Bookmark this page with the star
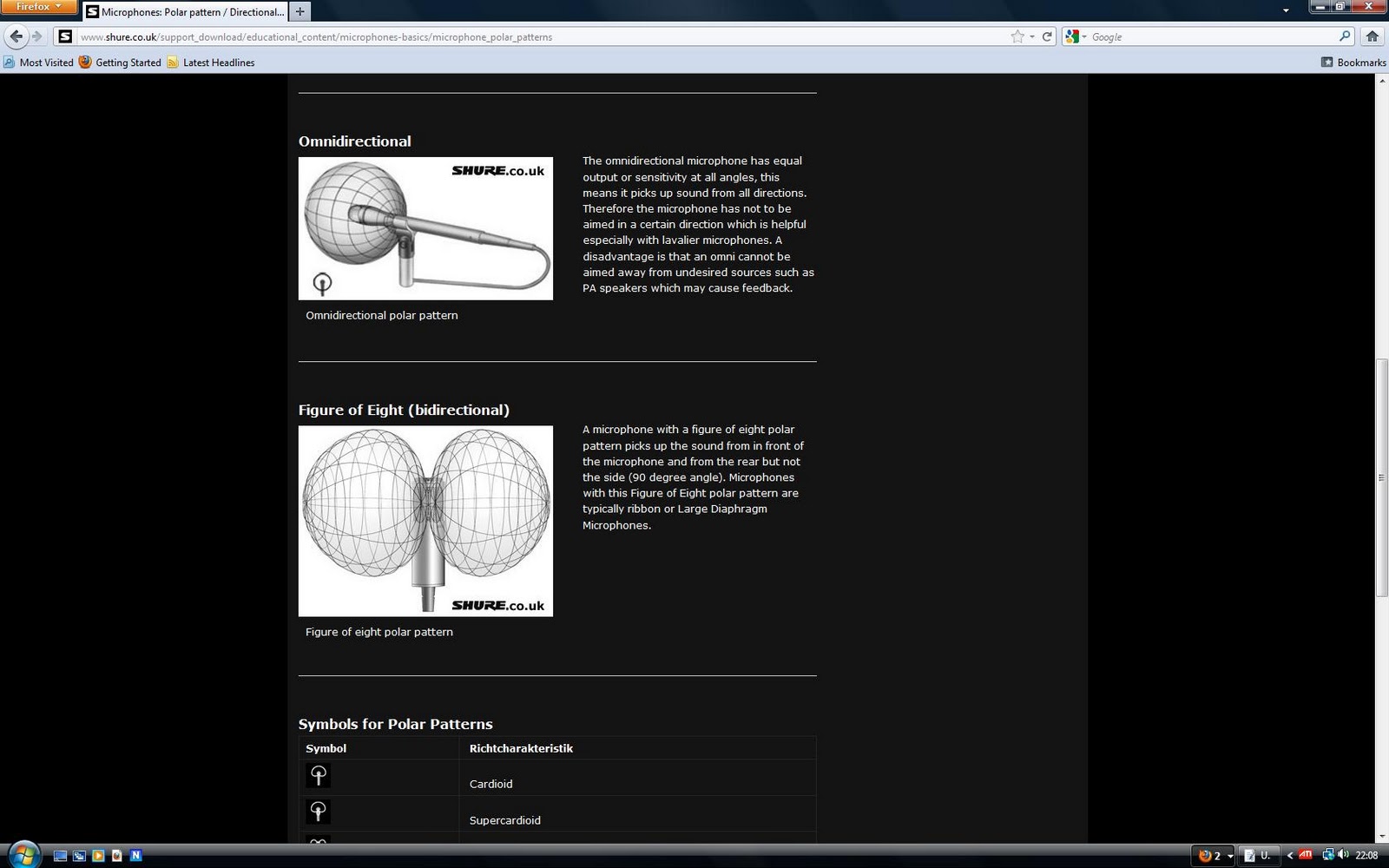 (1017, 36)
